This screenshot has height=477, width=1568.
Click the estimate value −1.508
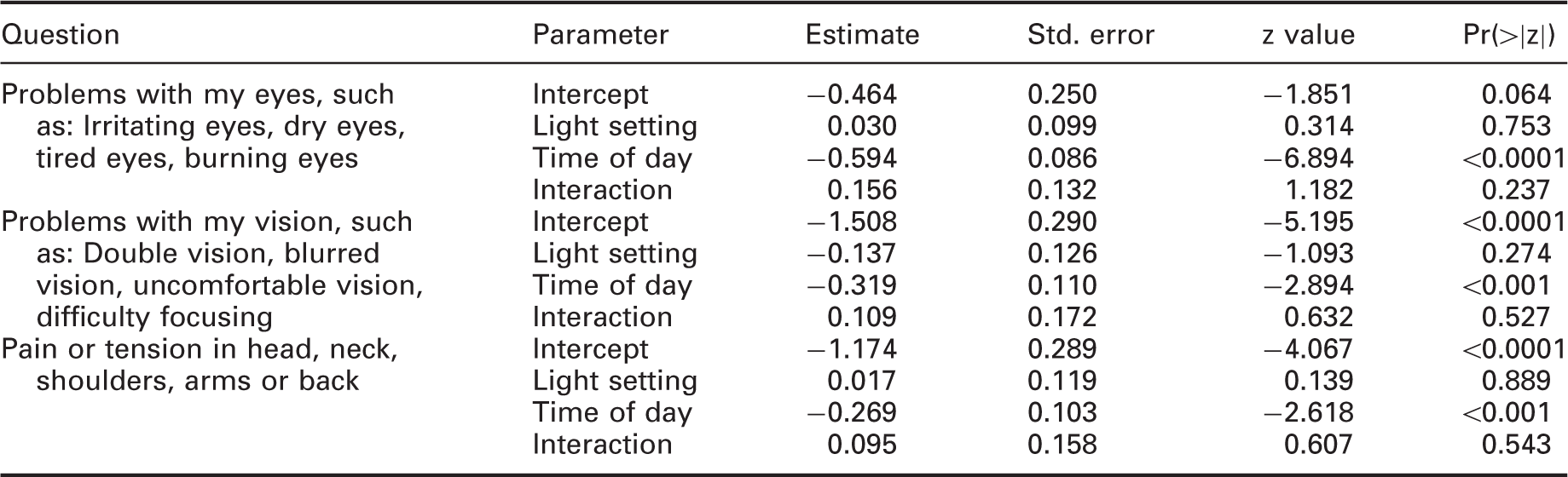(851, 221)
